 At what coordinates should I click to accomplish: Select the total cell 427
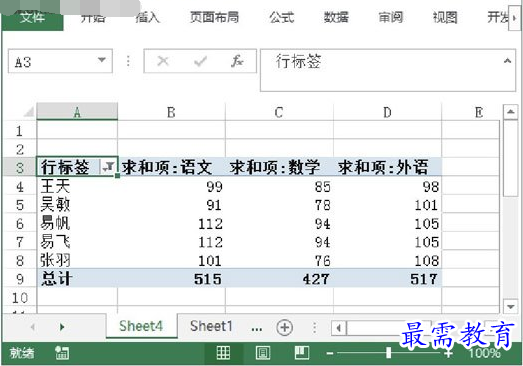coord(279,279)
